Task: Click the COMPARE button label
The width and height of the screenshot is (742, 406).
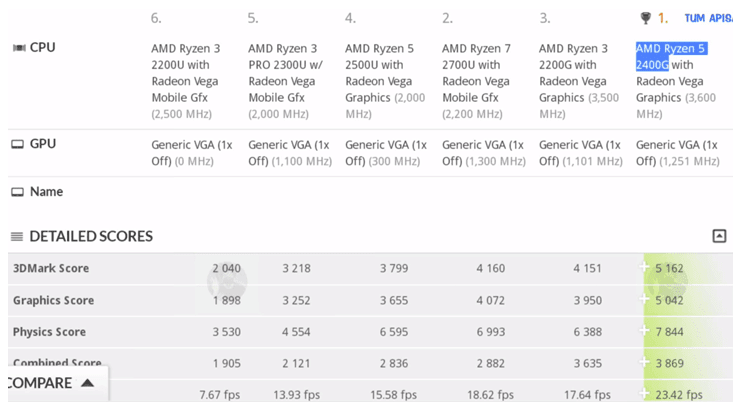Action: (x=38, y=383)
